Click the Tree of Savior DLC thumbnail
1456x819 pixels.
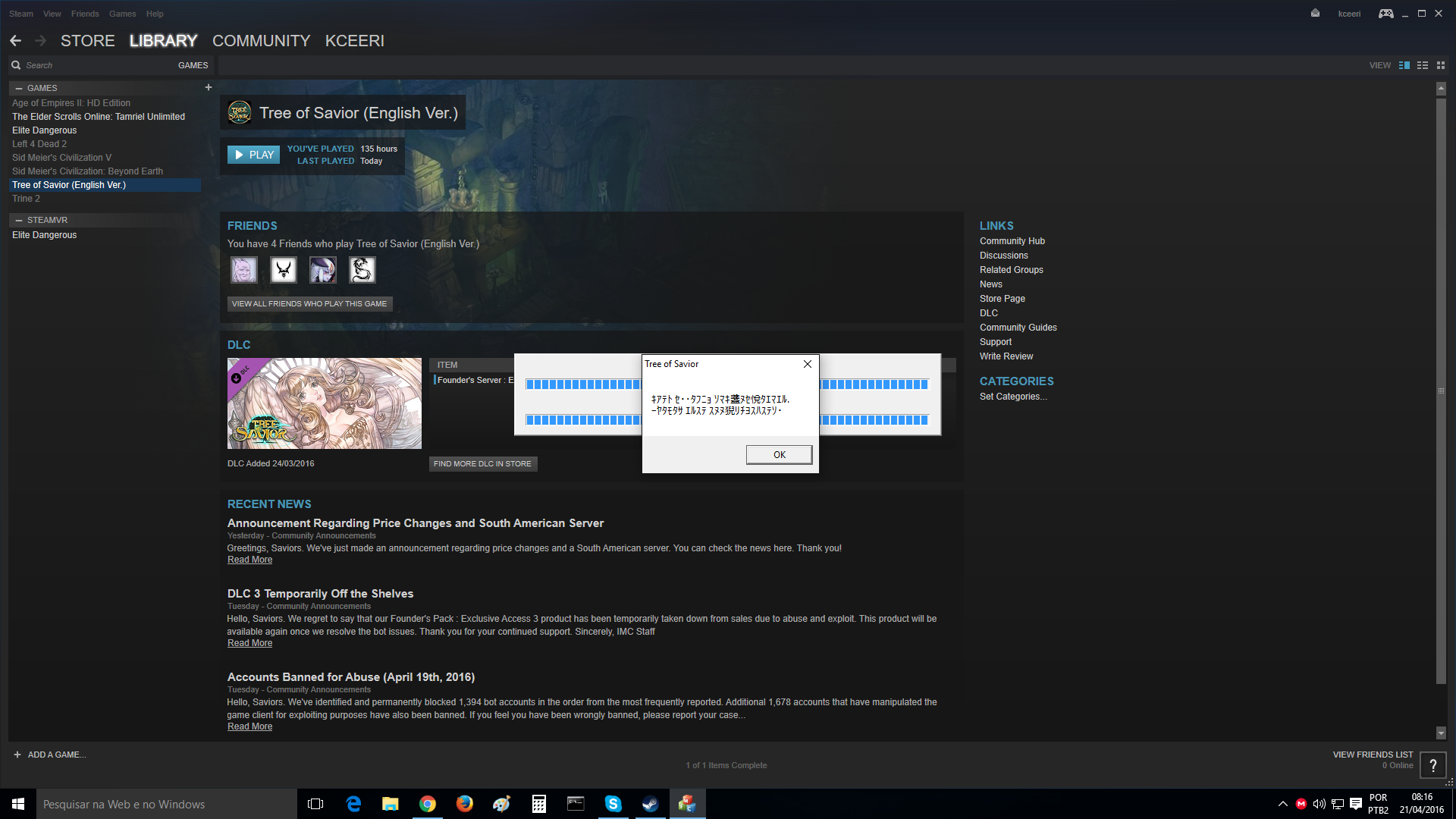325,403
